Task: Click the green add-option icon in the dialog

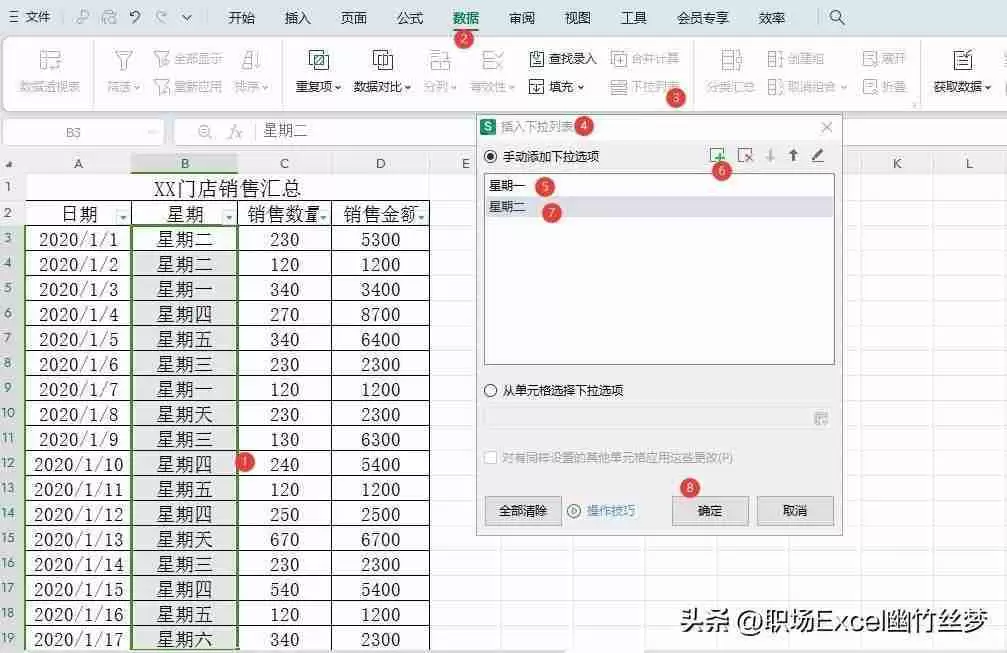Action: coord(718,155)
